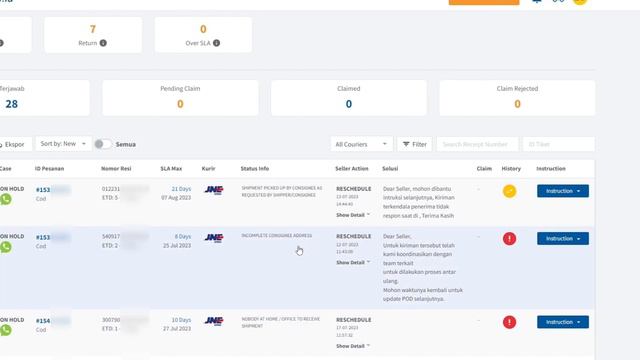
Task: Expand Show Detail in first row
Action: 353,215
